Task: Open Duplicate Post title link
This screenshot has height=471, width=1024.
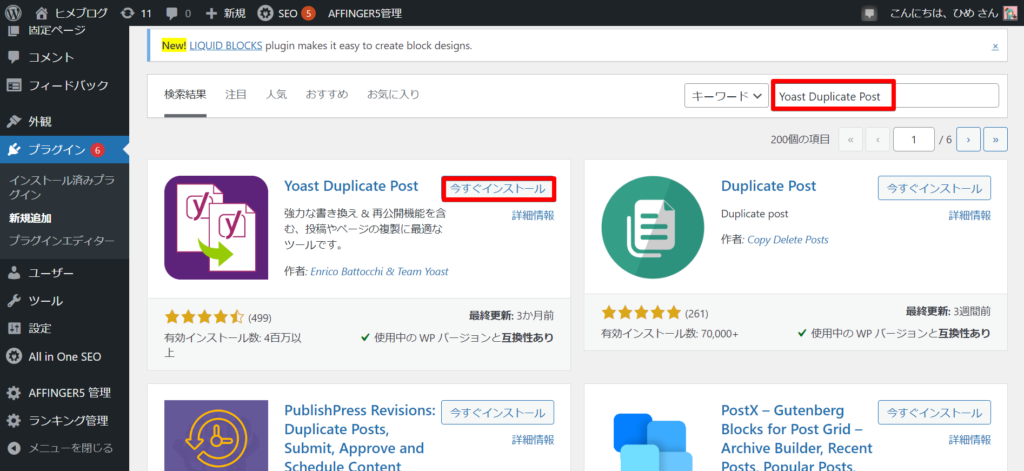Action: pyautogui.click(x=769, y=186)
